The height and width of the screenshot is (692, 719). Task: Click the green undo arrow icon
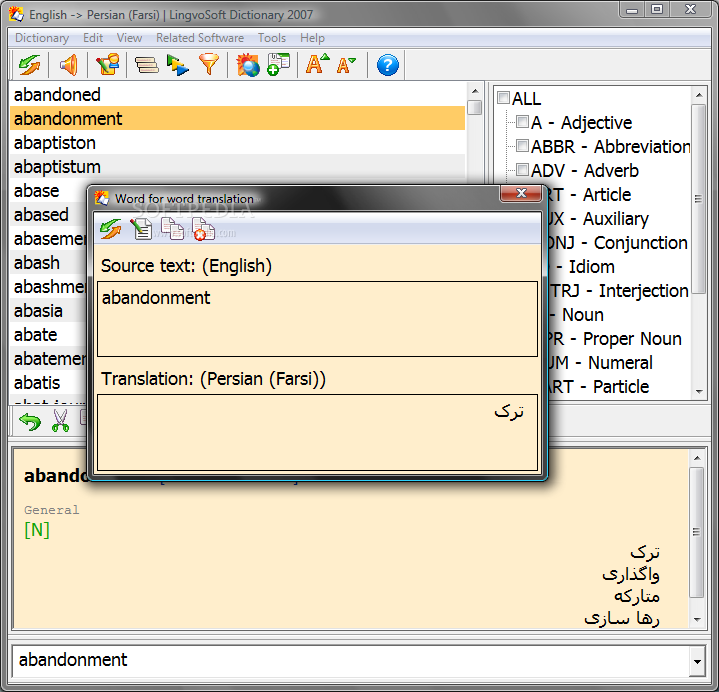(x=30, y=421)
